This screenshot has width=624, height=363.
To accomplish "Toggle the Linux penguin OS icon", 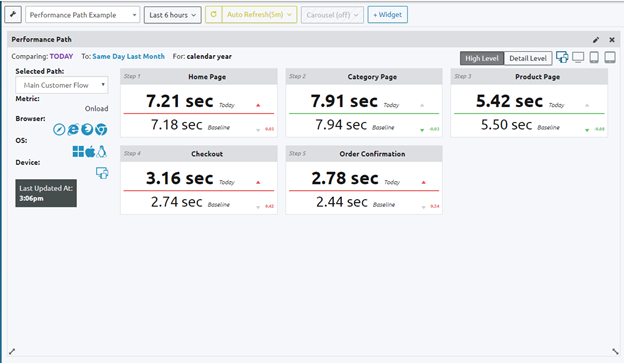I will pyautogui.click(x=102, y=151).
